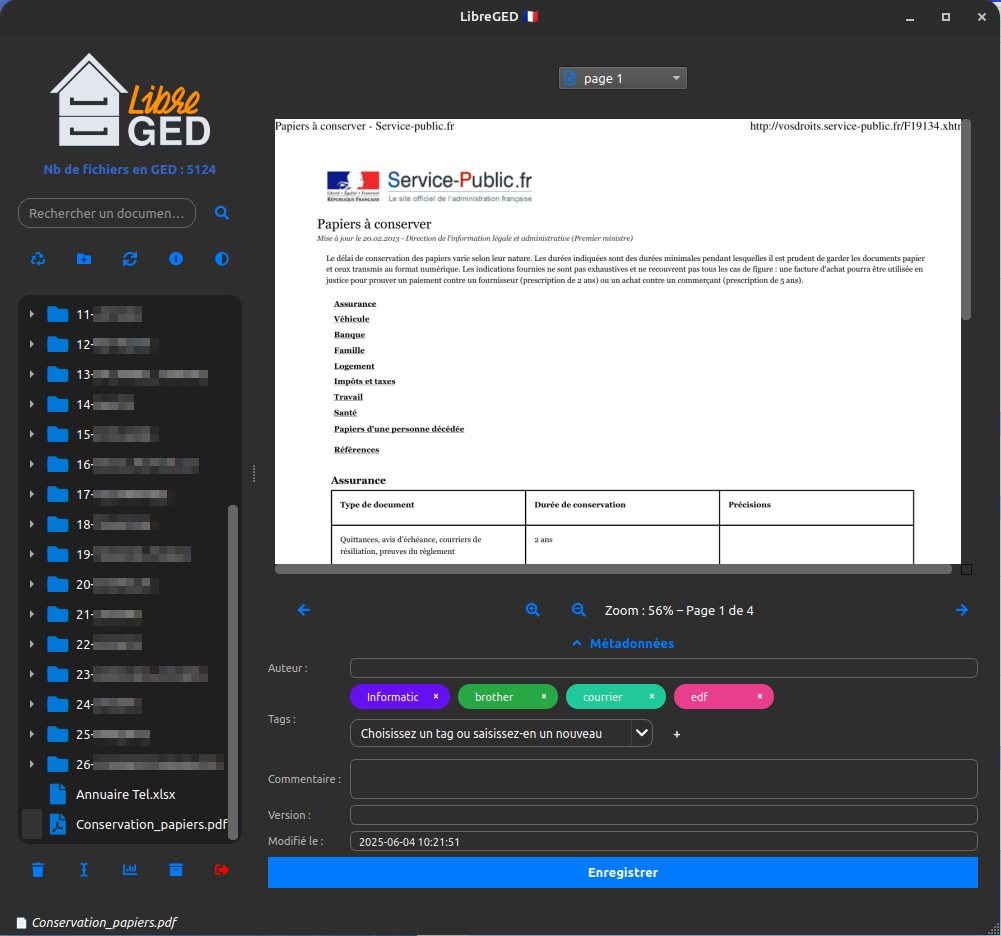Click the trash delete icon
Viewport: 1001px width, 936px height.
pyautogui.click(x=38, y=869)
